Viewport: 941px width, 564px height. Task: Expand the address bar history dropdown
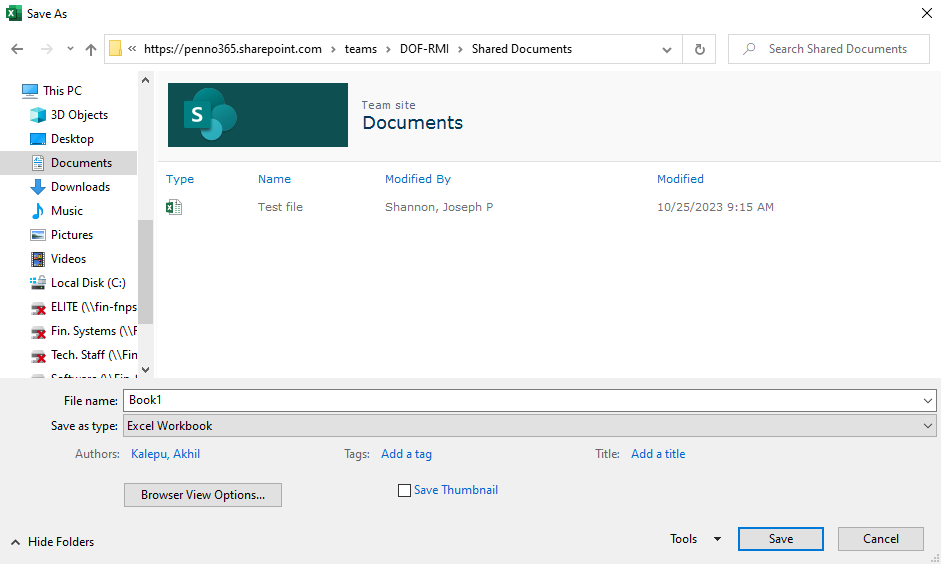[667, 50]
